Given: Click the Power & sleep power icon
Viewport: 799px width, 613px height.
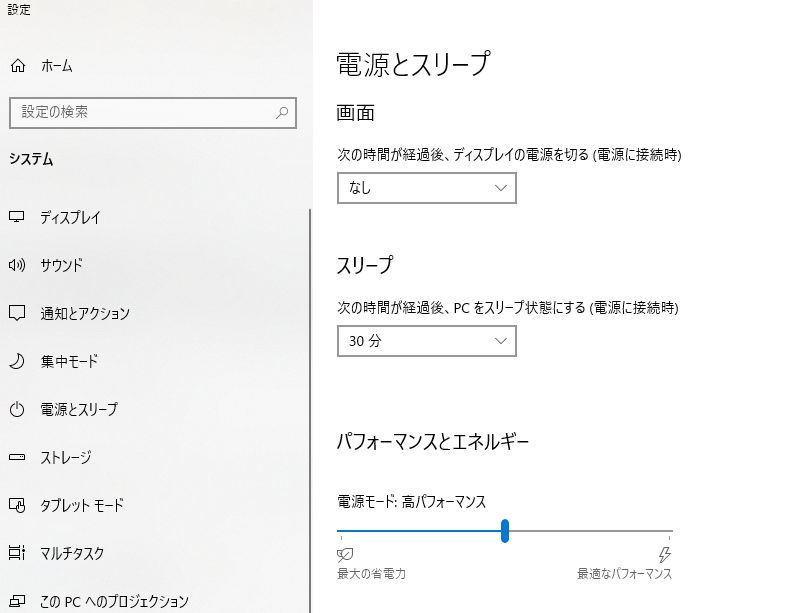Looking at the screenshot, I should (17, 409).
